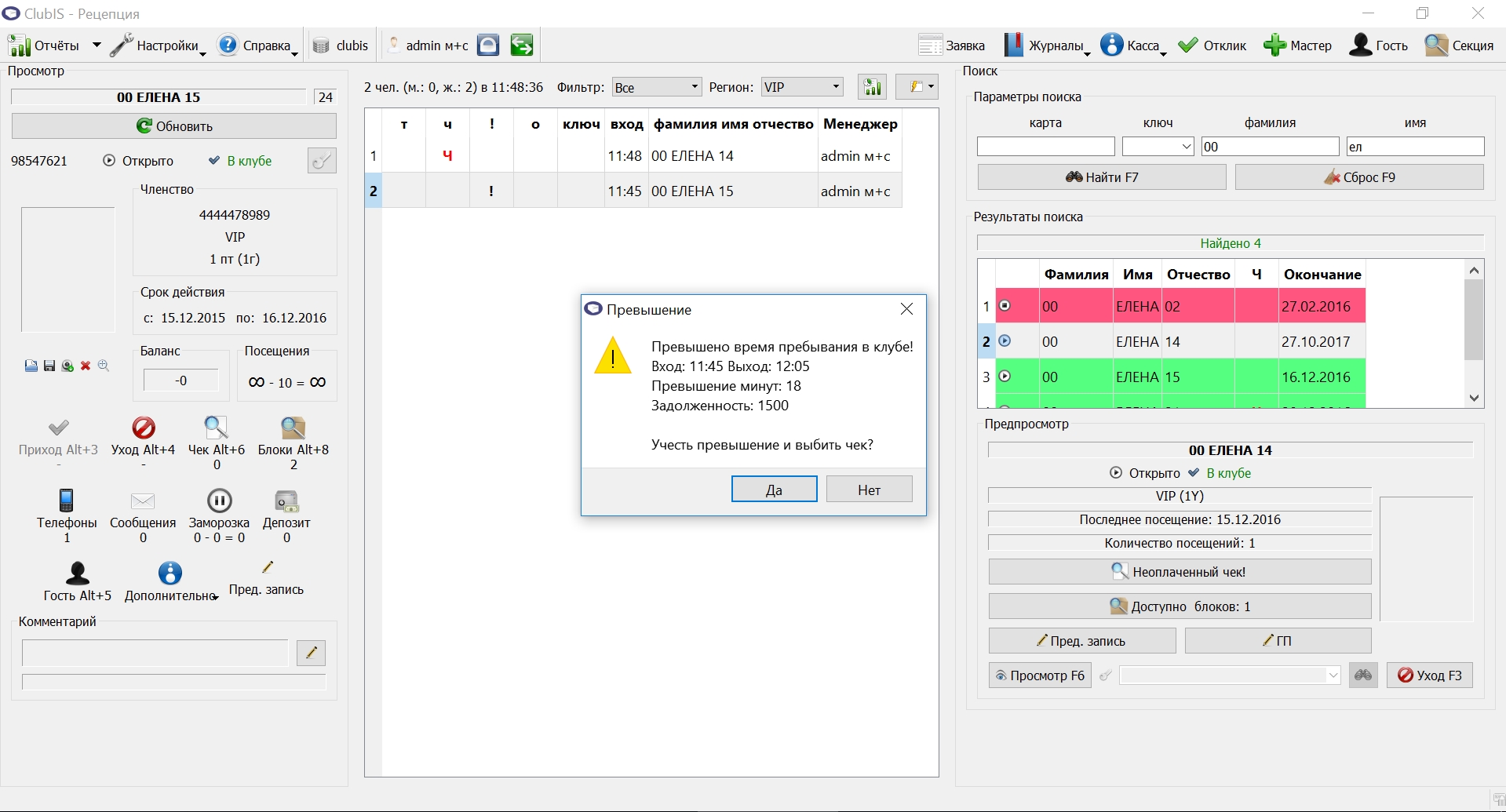Confirm with the Да button
Screen dimensions: 1506x812
click(x=775, y=490)
